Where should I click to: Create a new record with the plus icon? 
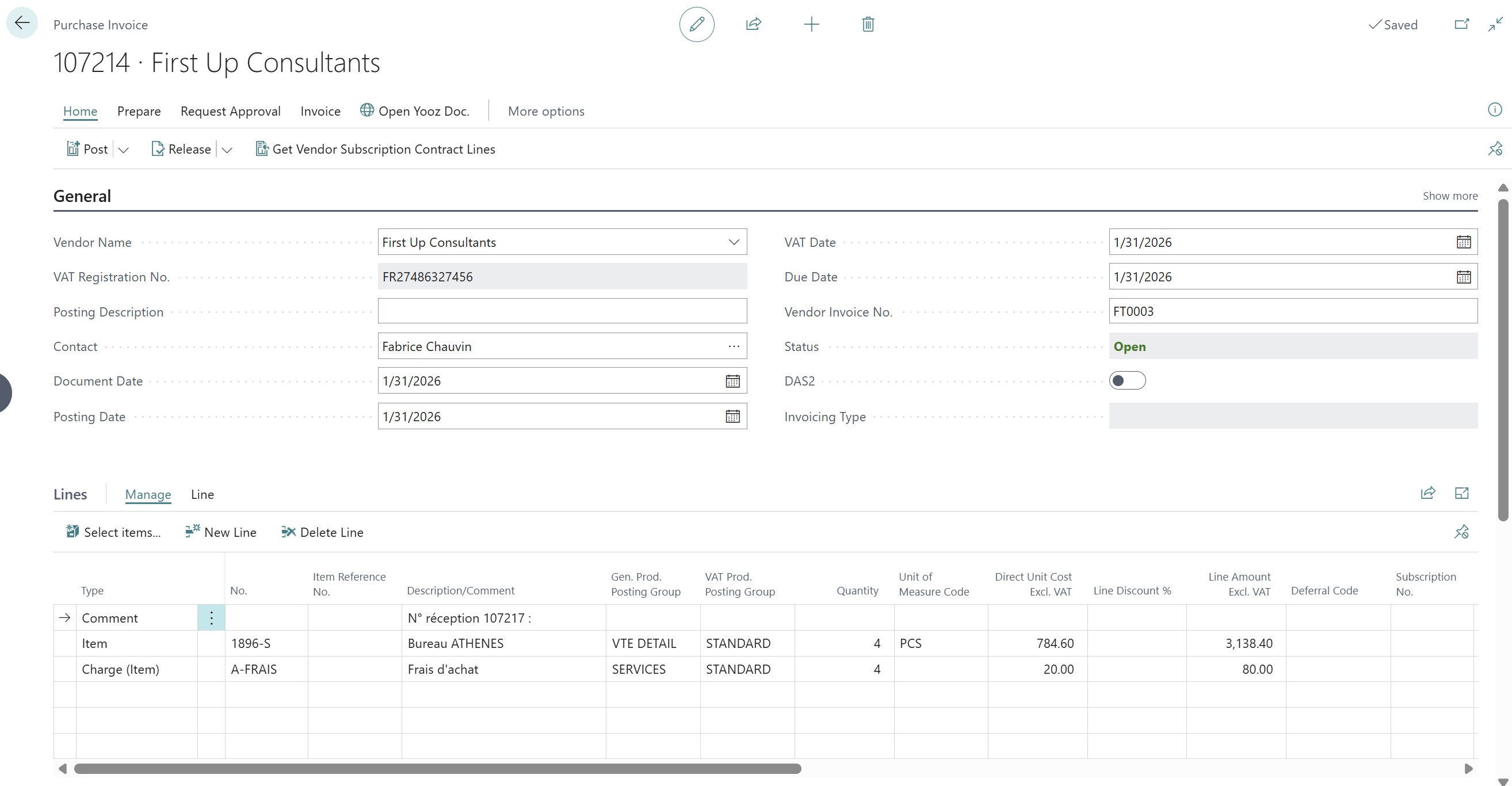(x=811, y=24)
